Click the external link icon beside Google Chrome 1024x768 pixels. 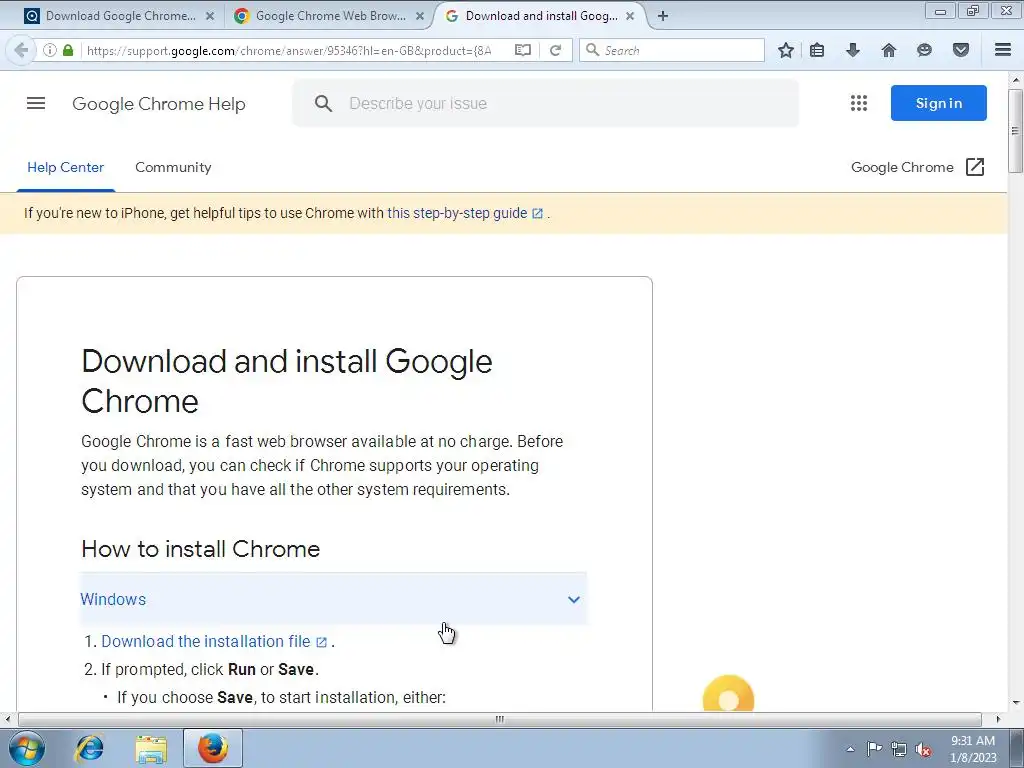point(974,167)
